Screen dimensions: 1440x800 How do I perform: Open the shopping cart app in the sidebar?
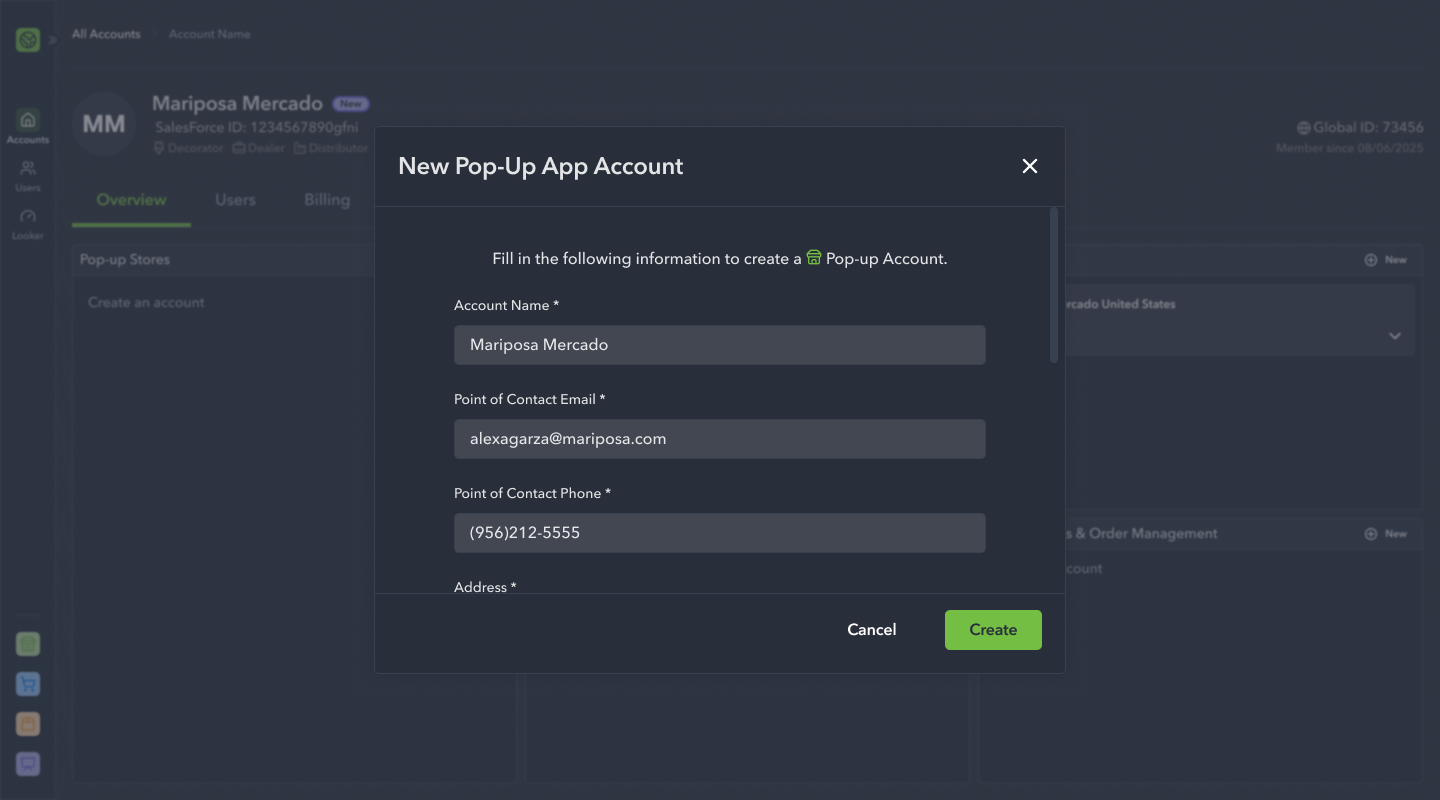27,684
